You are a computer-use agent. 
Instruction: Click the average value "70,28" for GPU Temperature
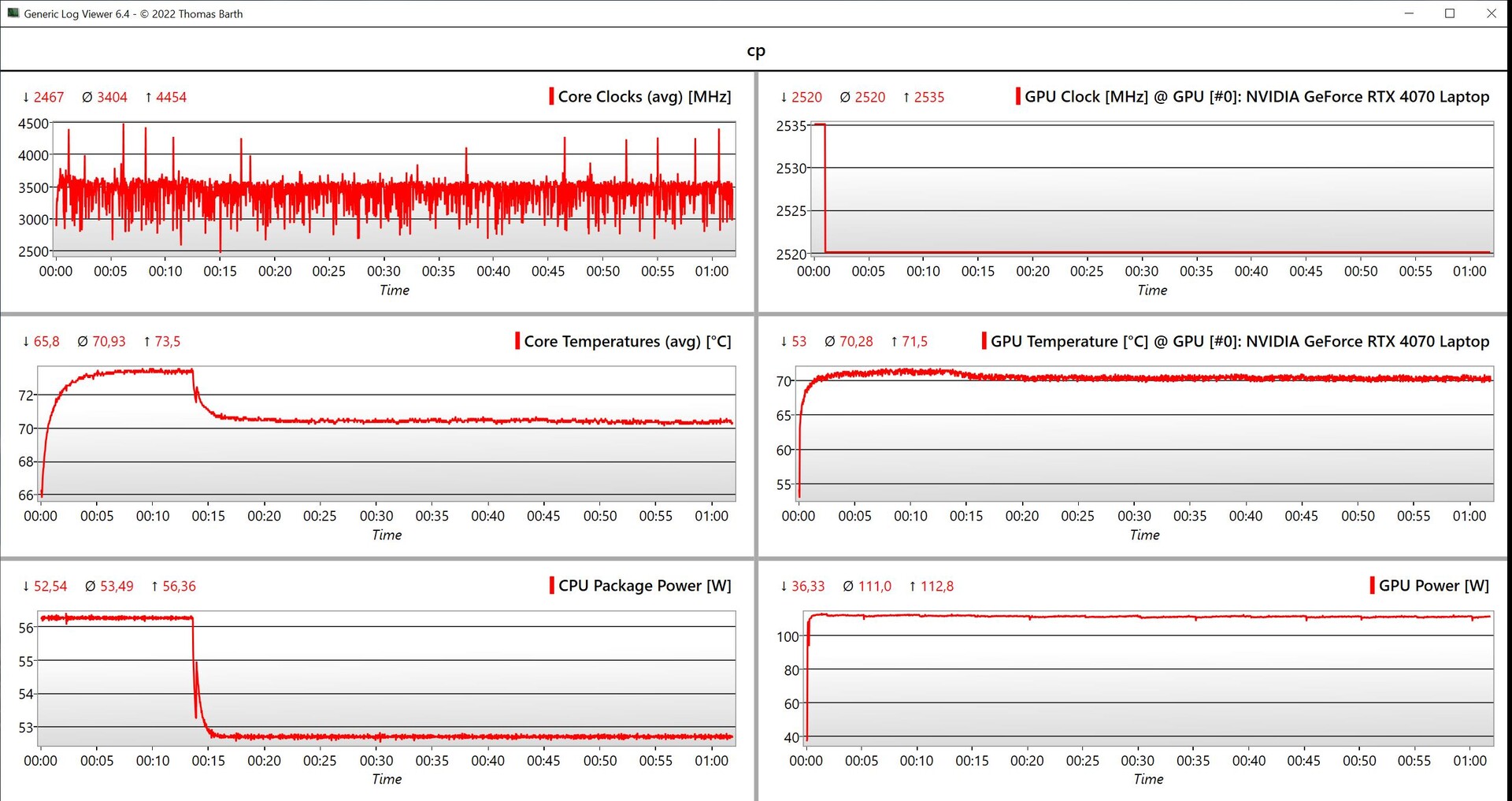(x=856, y=342)
